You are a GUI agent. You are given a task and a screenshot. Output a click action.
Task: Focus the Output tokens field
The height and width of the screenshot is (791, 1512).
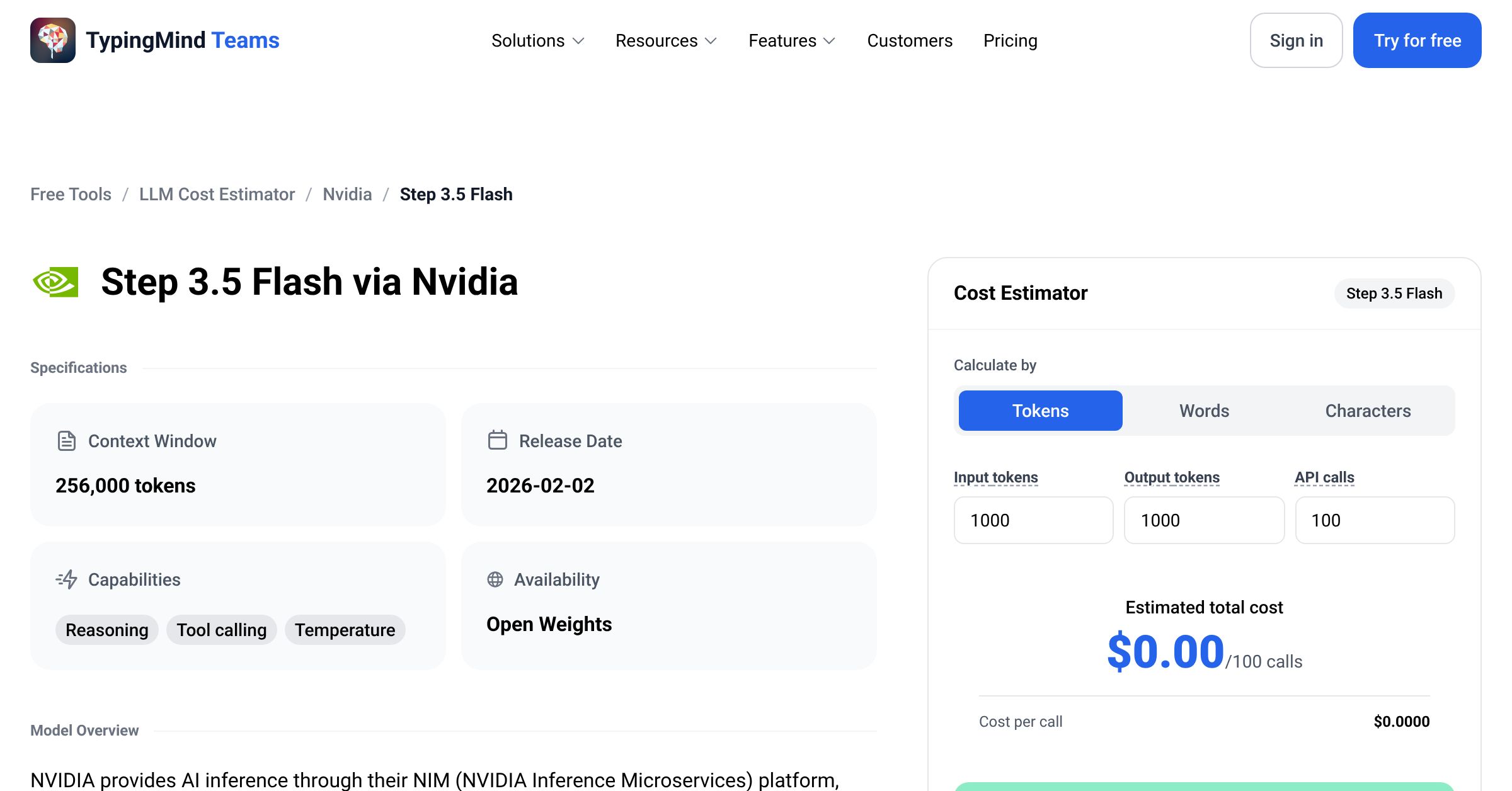[x=1205, y=520]
